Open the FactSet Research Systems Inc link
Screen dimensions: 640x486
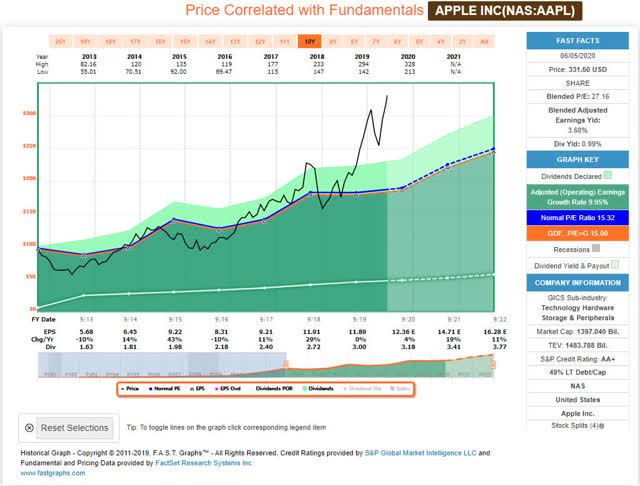pyautogui.click(x=203, y=463)
